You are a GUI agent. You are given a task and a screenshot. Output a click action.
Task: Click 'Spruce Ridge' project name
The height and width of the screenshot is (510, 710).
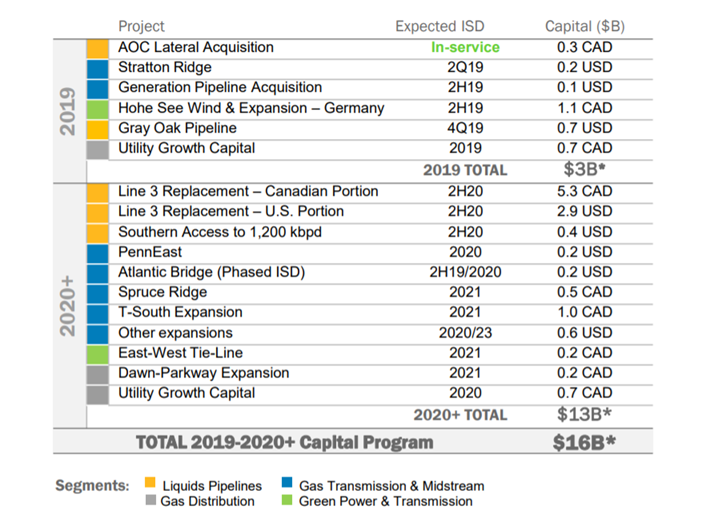163,293
